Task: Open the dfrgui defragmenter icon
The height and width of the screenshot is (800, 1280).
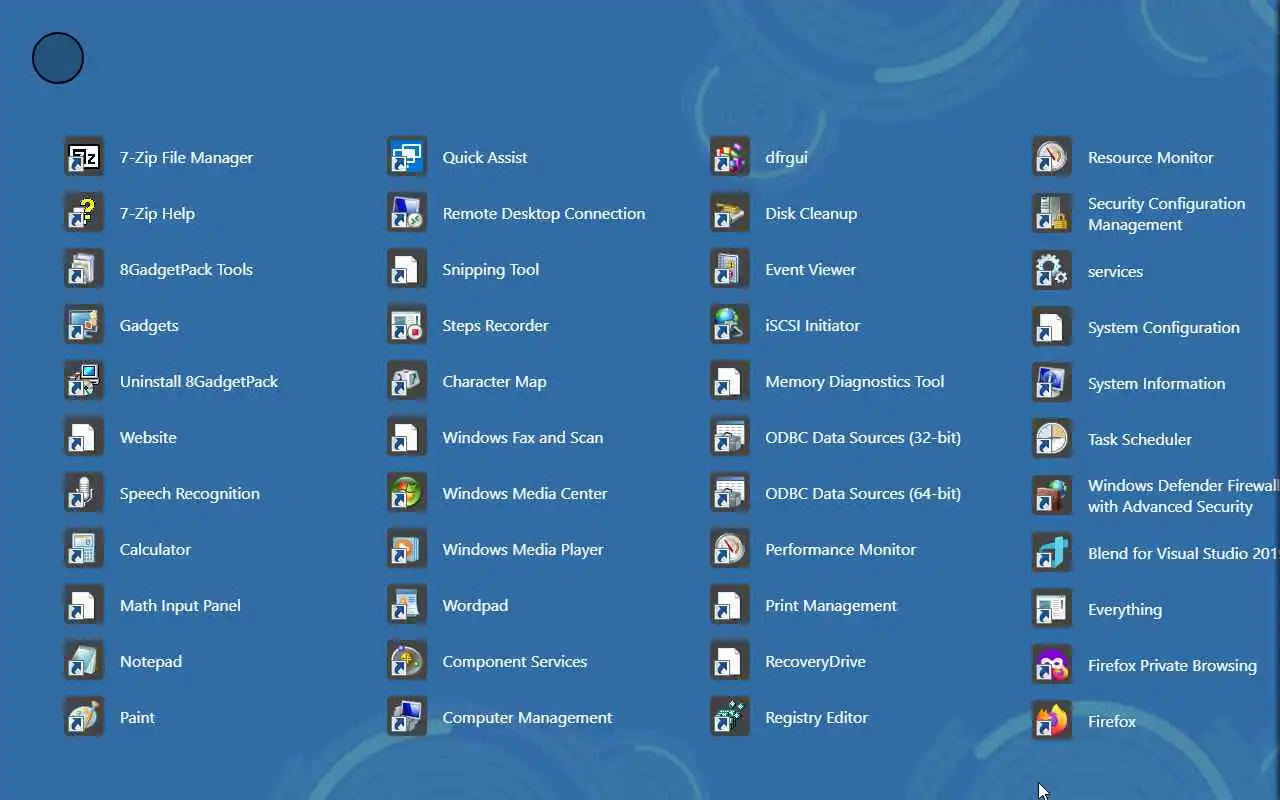Action: [x=730, y=157]
